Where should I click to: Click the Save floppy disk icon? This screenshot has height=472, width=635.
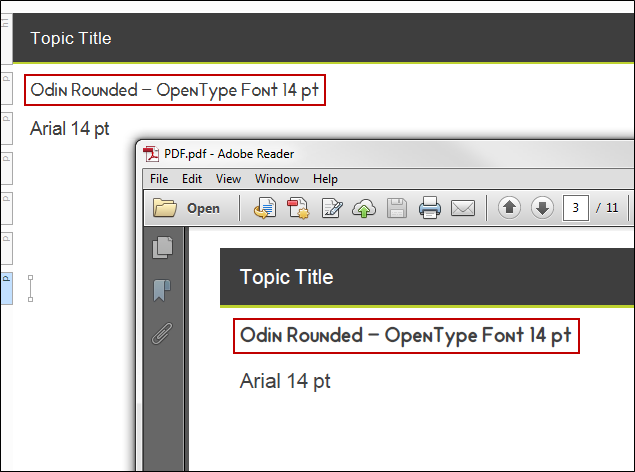tap(396, 208)
